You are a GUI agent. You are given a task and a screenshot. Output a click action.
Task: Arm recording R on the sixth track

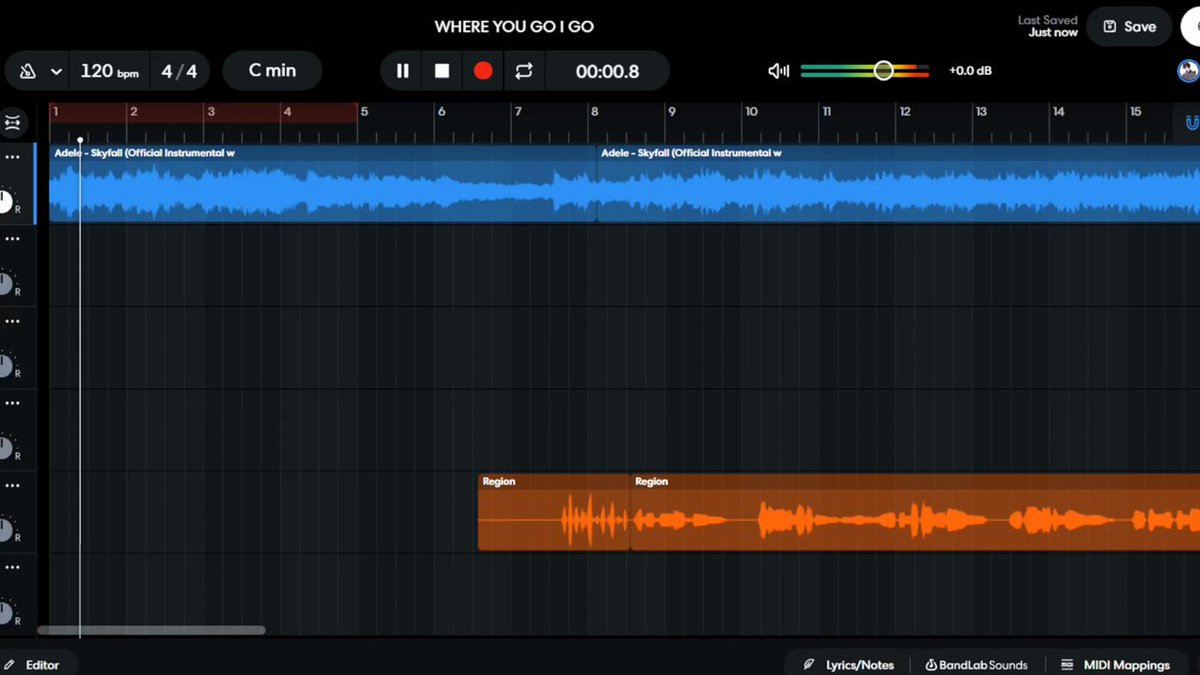point(18,620)
